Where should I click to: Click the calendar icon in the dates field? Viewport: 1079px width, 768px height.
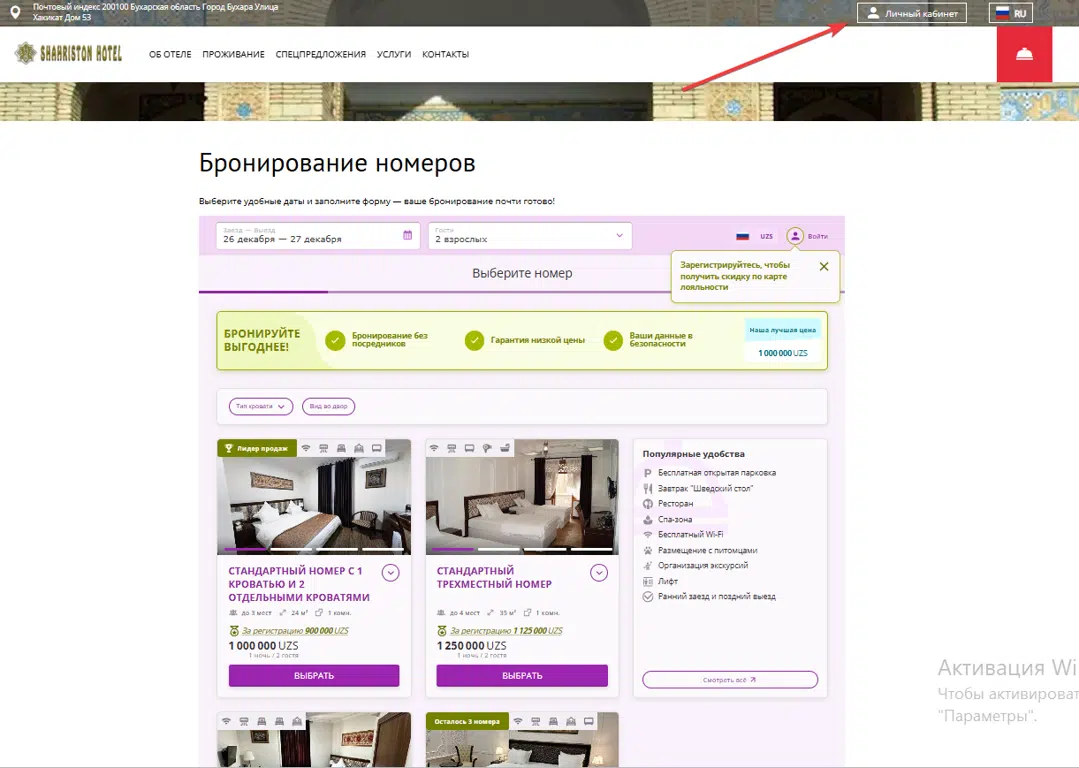(x=408, y=236)
